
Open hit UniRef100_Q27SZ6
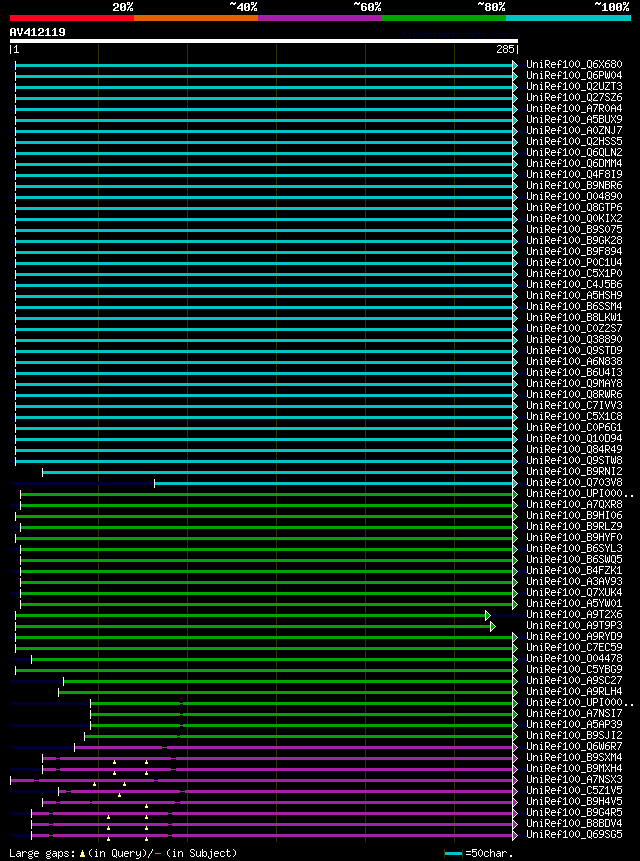tap(574, 98)
